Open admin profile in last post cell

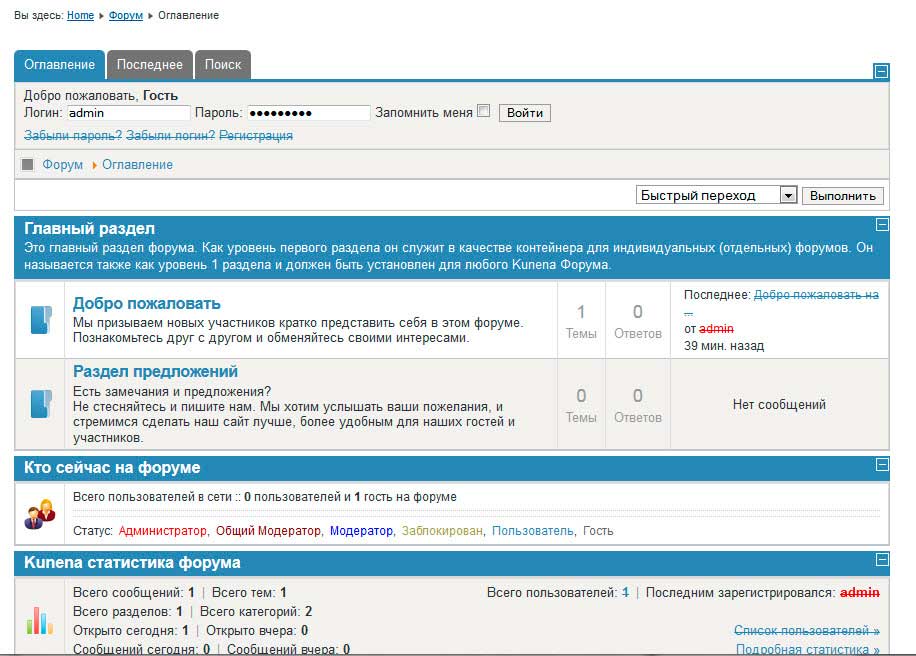pos(716,329)
